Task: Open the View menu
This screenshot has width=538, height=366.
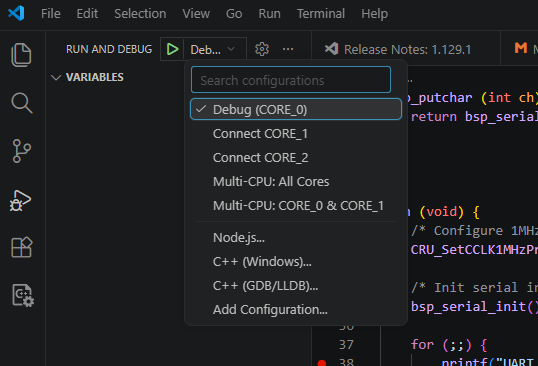Action: pyautogui.click(x=196, y=14)
